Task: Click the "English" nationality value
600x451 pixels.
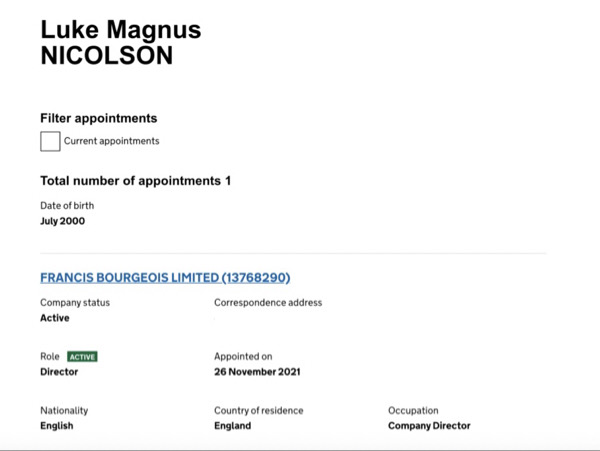Action: [x=56, y=426]
